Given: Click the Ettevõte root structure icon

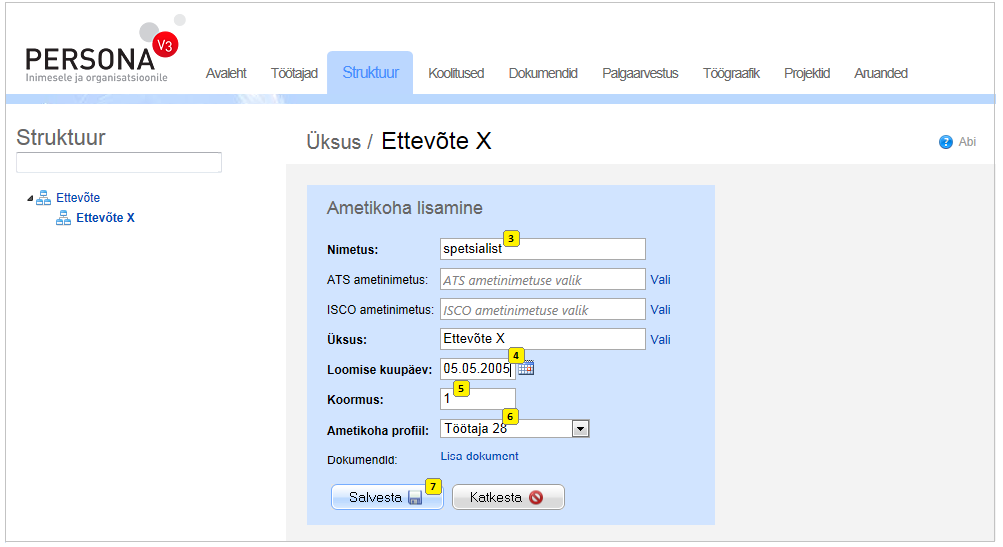Looking at the screenshot, I should (44, 198).
